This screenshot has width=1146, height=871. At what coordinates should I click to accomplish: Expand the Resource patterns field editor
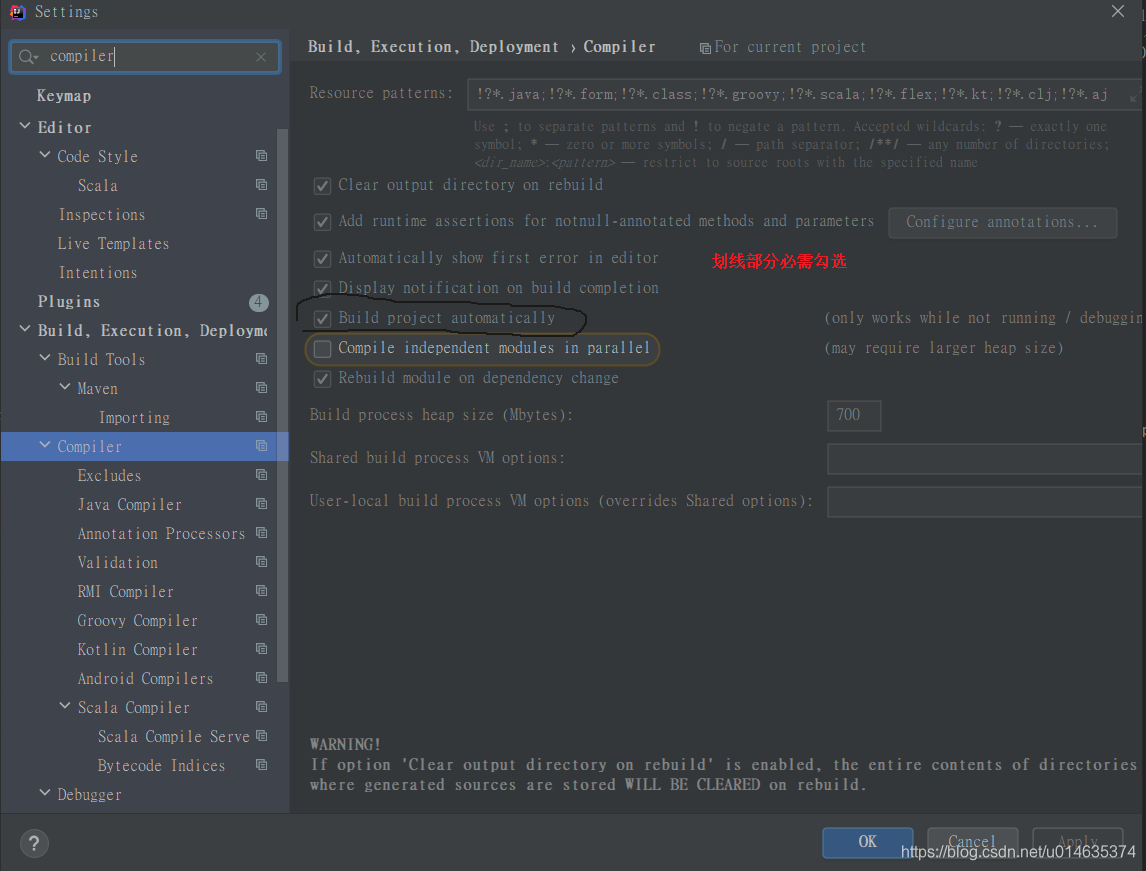click(x=1134, y=95)
